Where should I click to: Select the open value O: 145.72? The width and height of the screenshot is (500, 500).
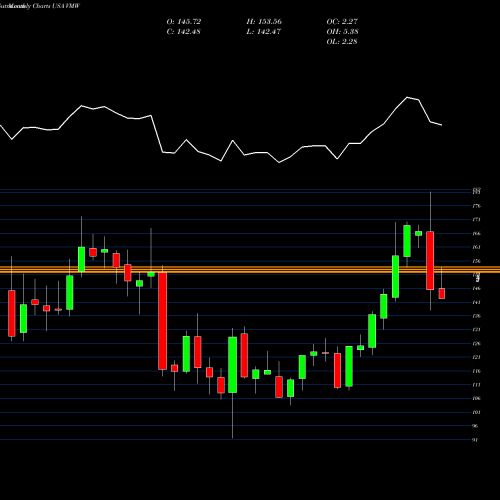(184, 22)
